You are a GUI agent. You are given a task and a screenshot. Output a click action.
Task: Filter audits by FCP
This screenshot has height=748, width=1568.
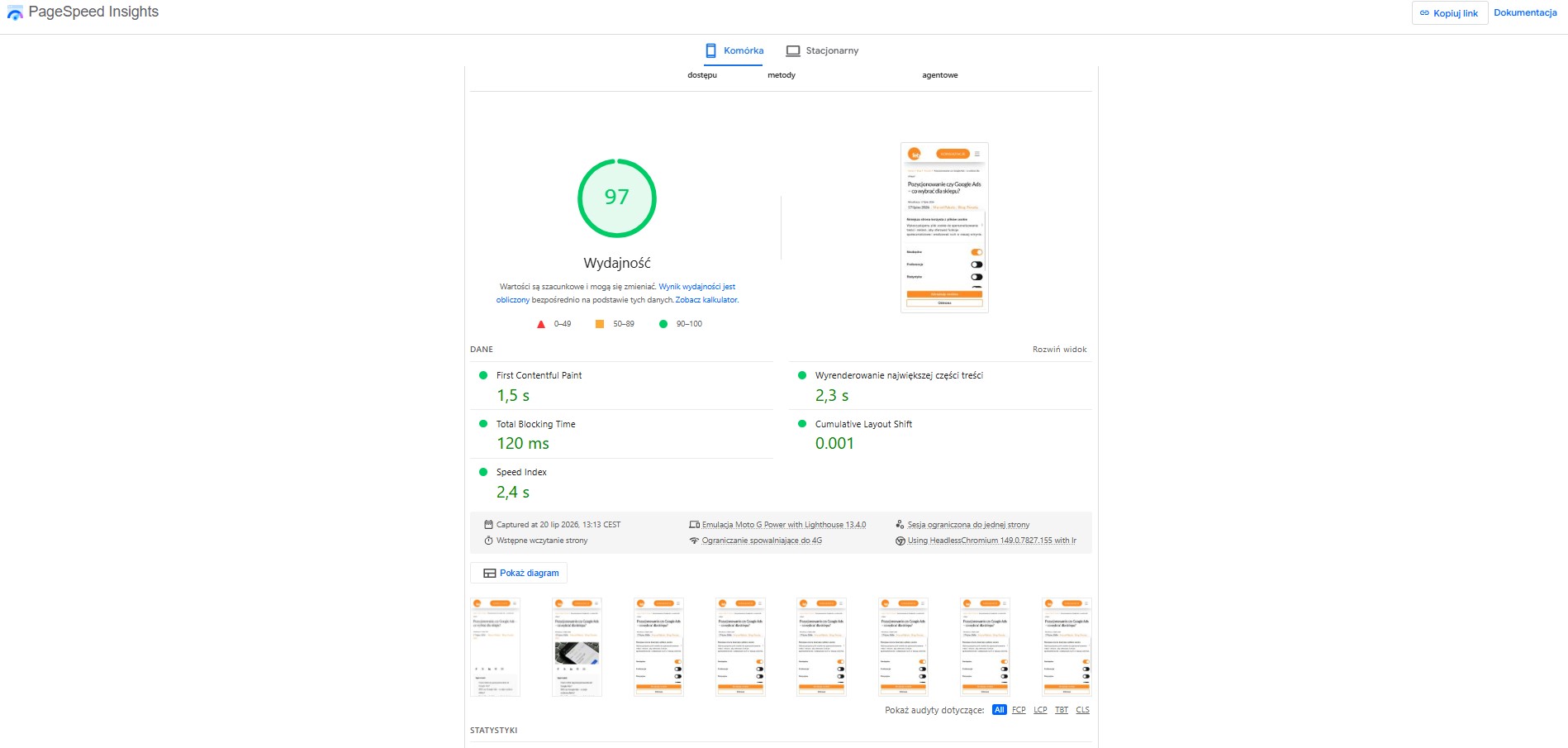1019,710
